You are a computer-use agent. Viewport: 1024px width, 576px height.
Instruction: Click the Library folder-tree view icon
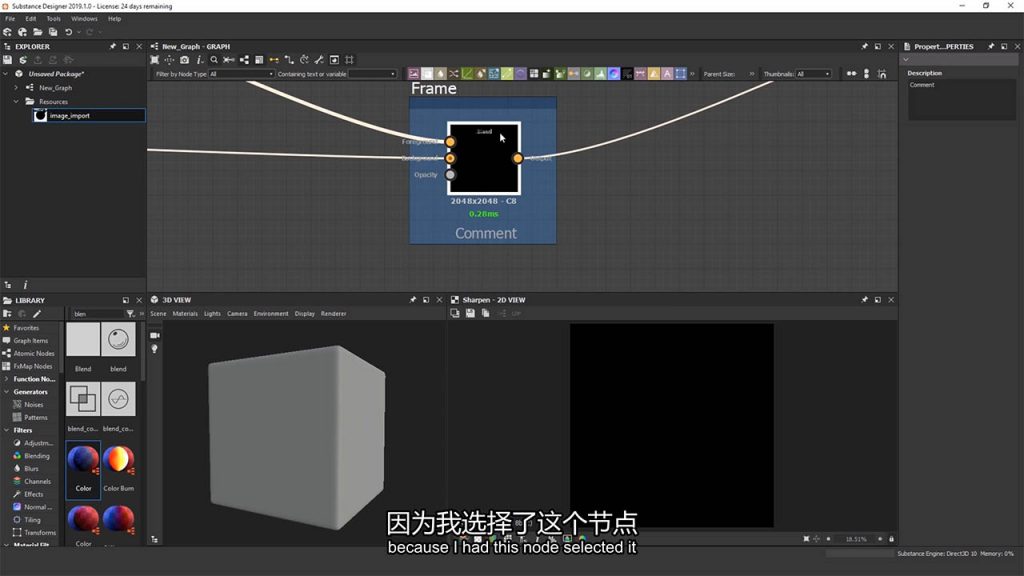pos(7,314)
